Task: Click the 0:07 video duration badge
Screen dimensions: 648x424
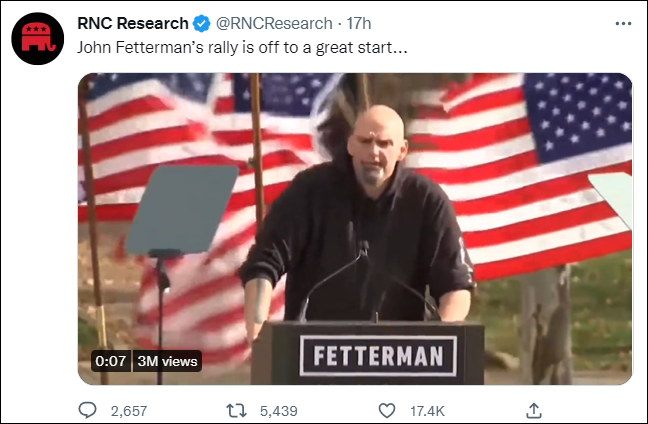Action: click(x=111, y=361)
